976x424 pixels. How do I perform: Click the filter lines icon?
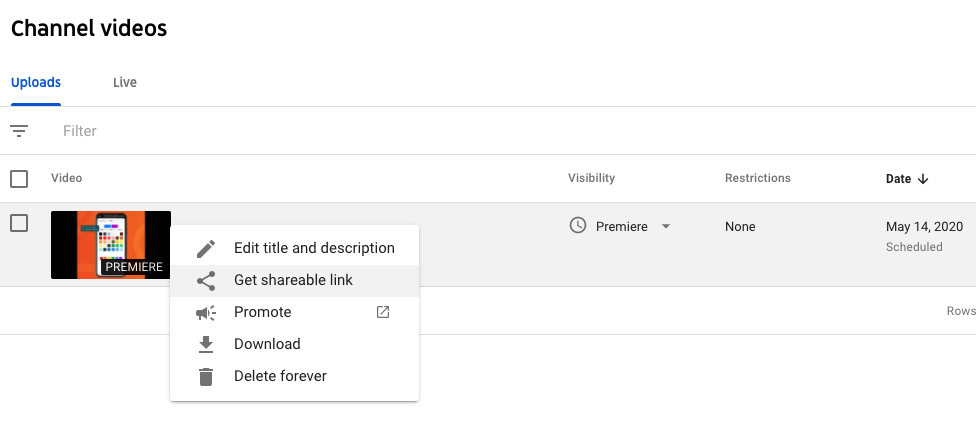tap(19, 131)
